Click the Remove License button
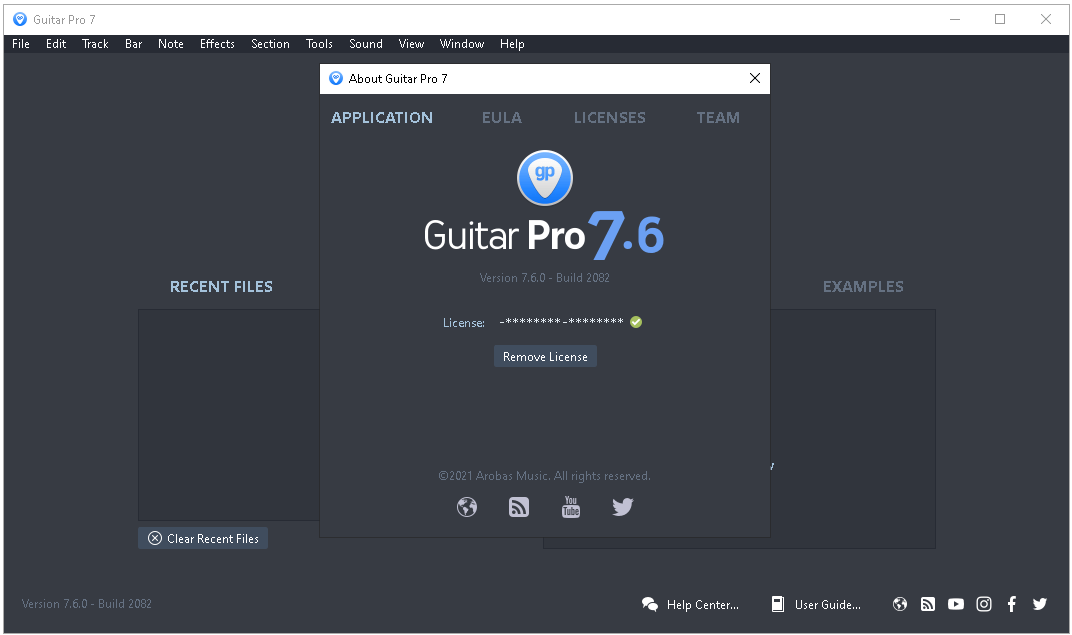The height and width of the screenshot is (635, 1072). [x=546, y=356]
